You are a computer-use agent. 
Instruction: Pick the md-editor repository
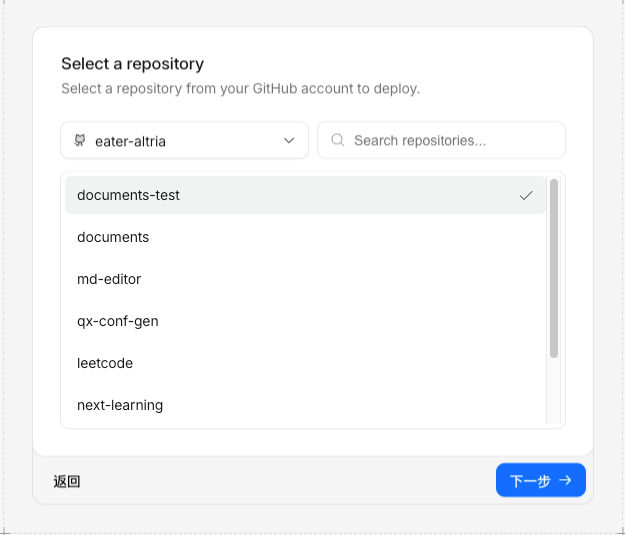point(300,280)
